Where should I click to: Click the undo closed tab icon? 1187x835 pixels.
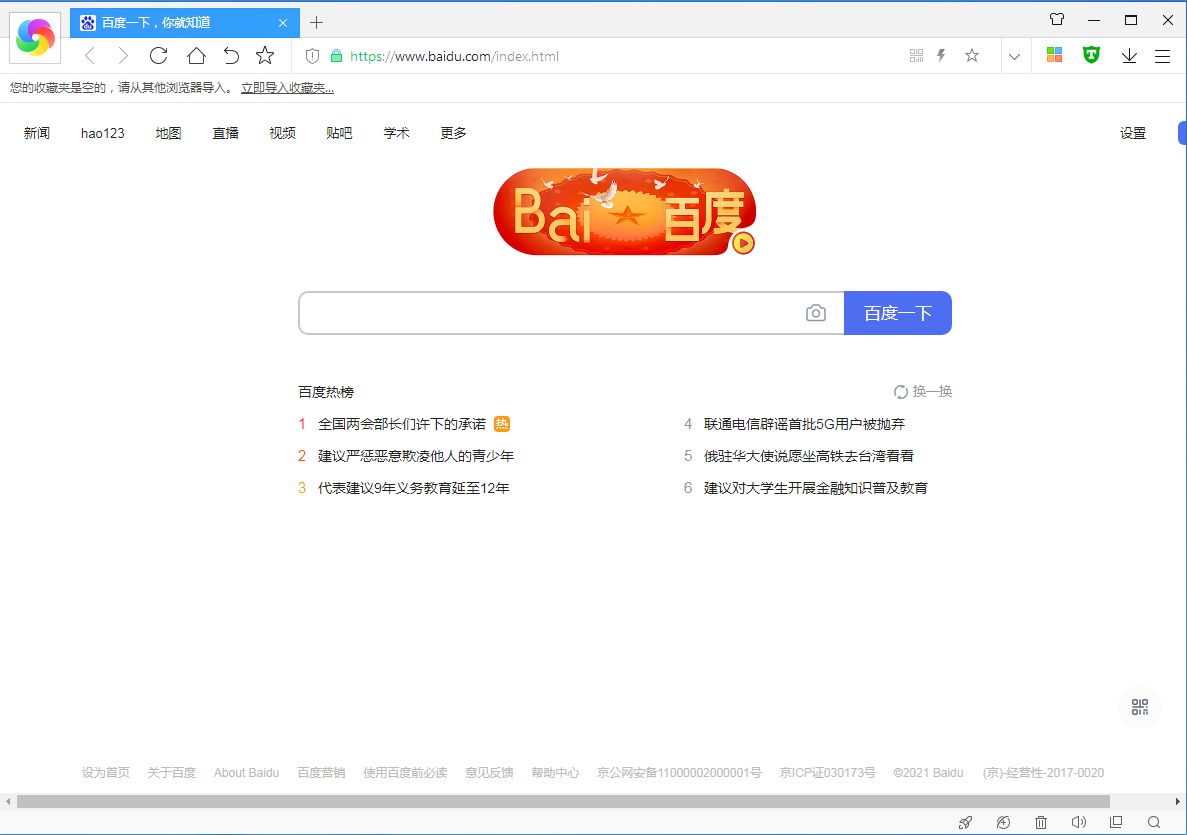231,56
